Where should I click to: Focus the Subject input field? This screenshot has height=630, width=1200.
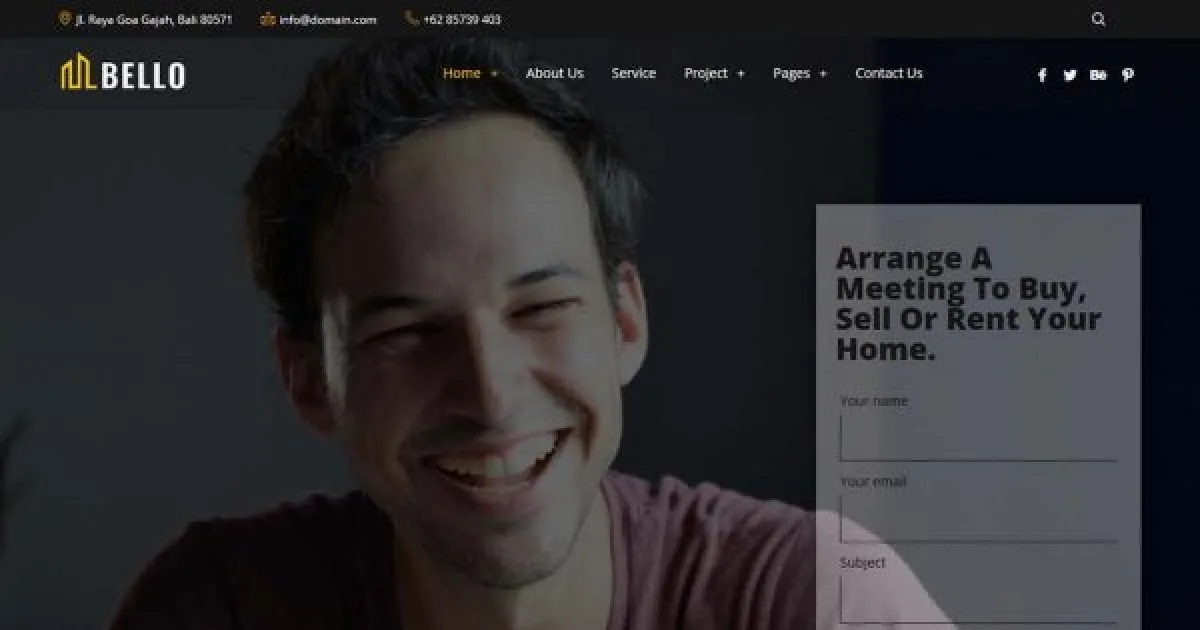pyautogui.click(x=978, y=599)
